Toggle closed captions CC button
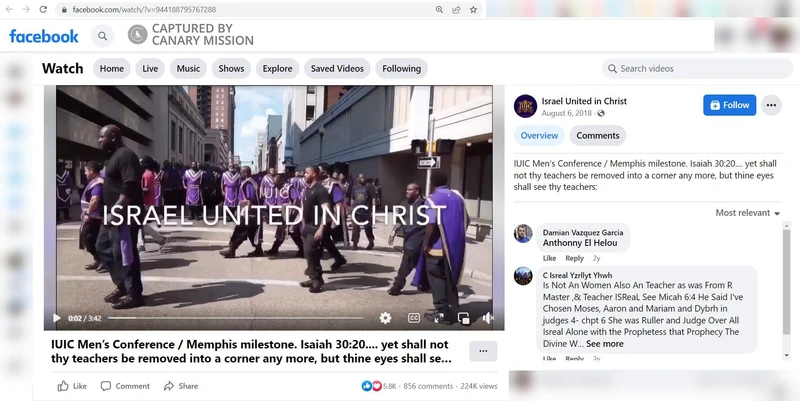 point(414,318)
